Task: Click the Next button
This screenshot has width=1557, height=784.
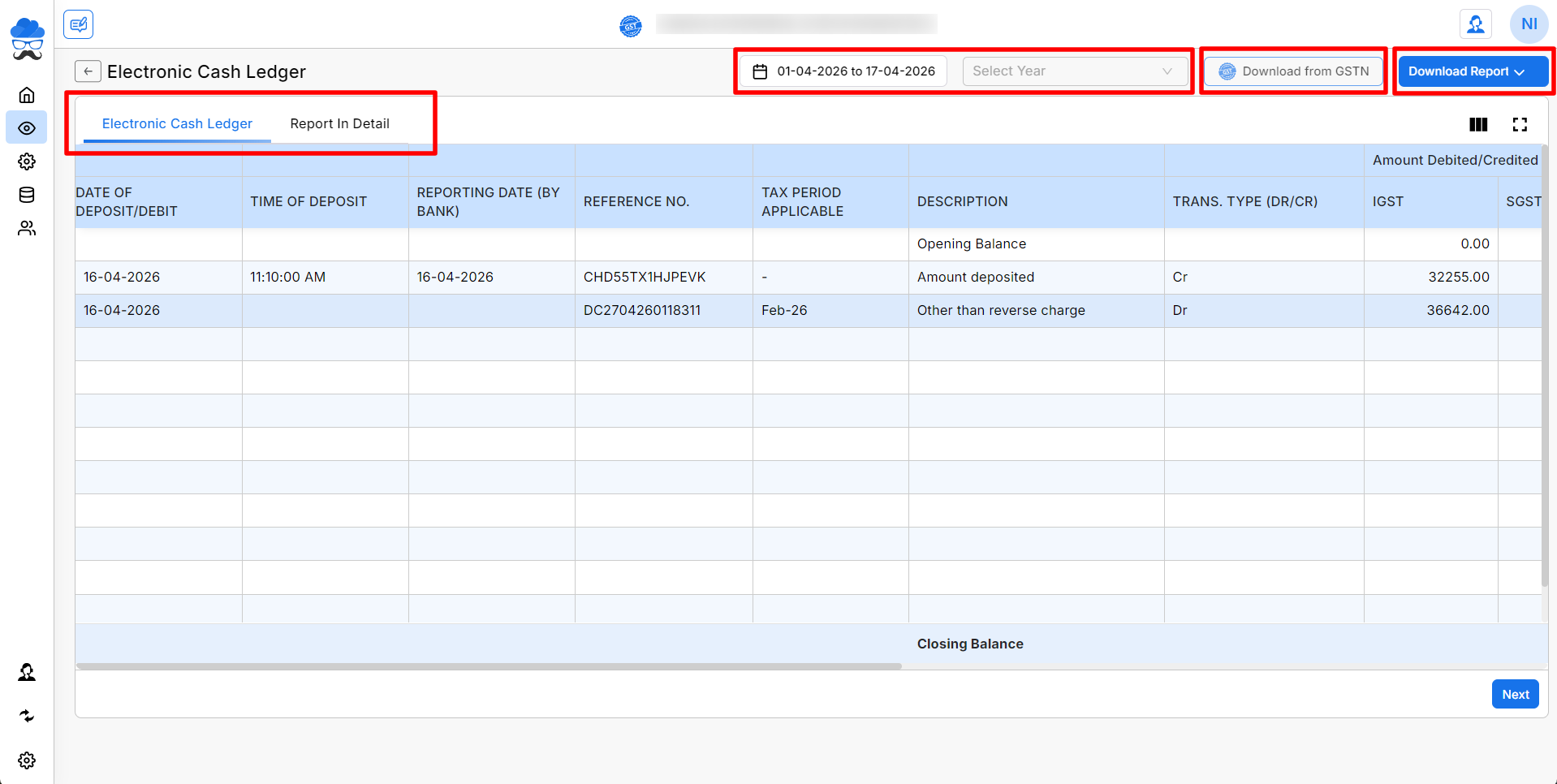Action: tap(1515, 694)
